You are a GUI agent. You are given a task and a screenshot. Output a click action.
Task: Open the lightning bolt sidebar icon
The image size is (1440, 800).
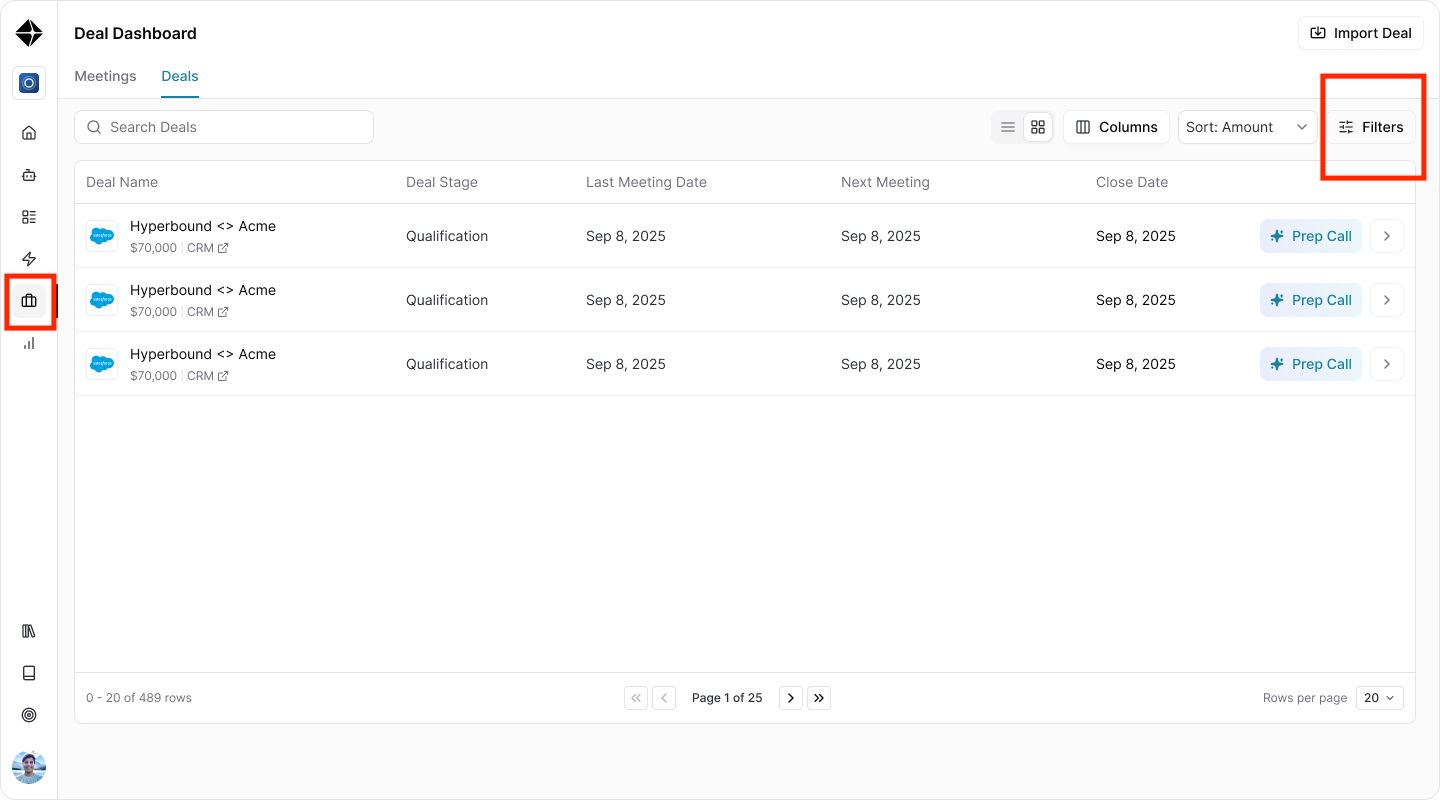(29, 259)
